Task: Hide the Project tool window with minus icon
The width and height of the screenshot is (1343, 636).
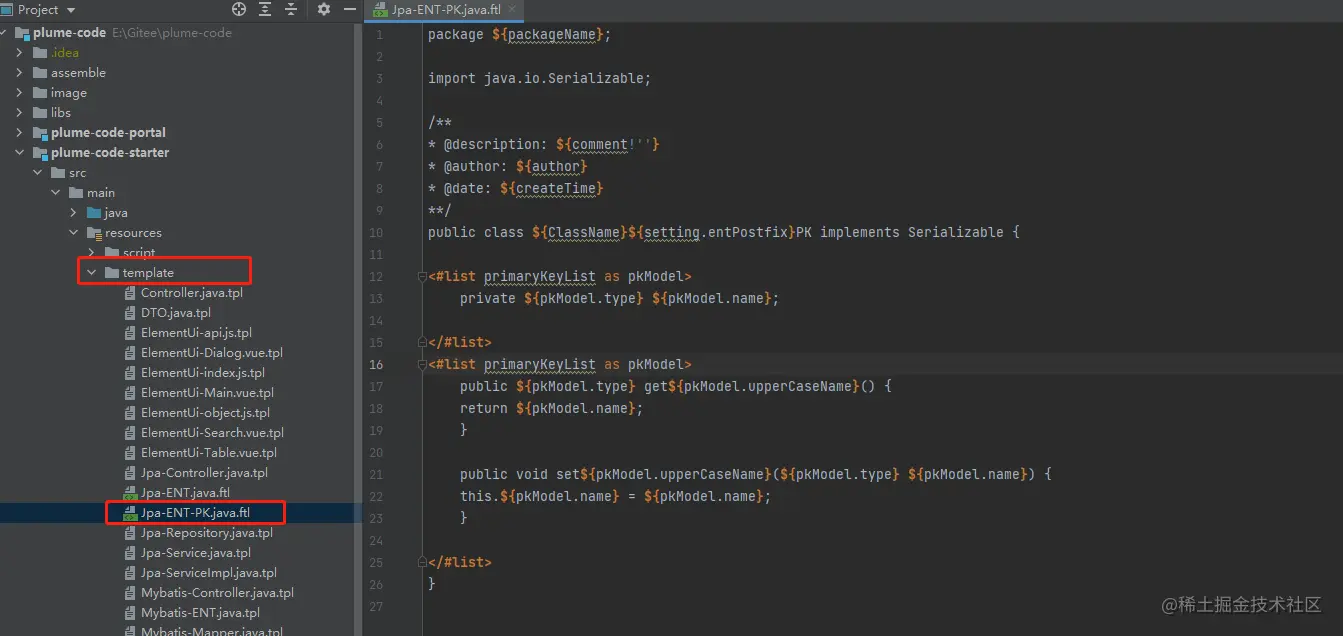Action: pos(349,9)
